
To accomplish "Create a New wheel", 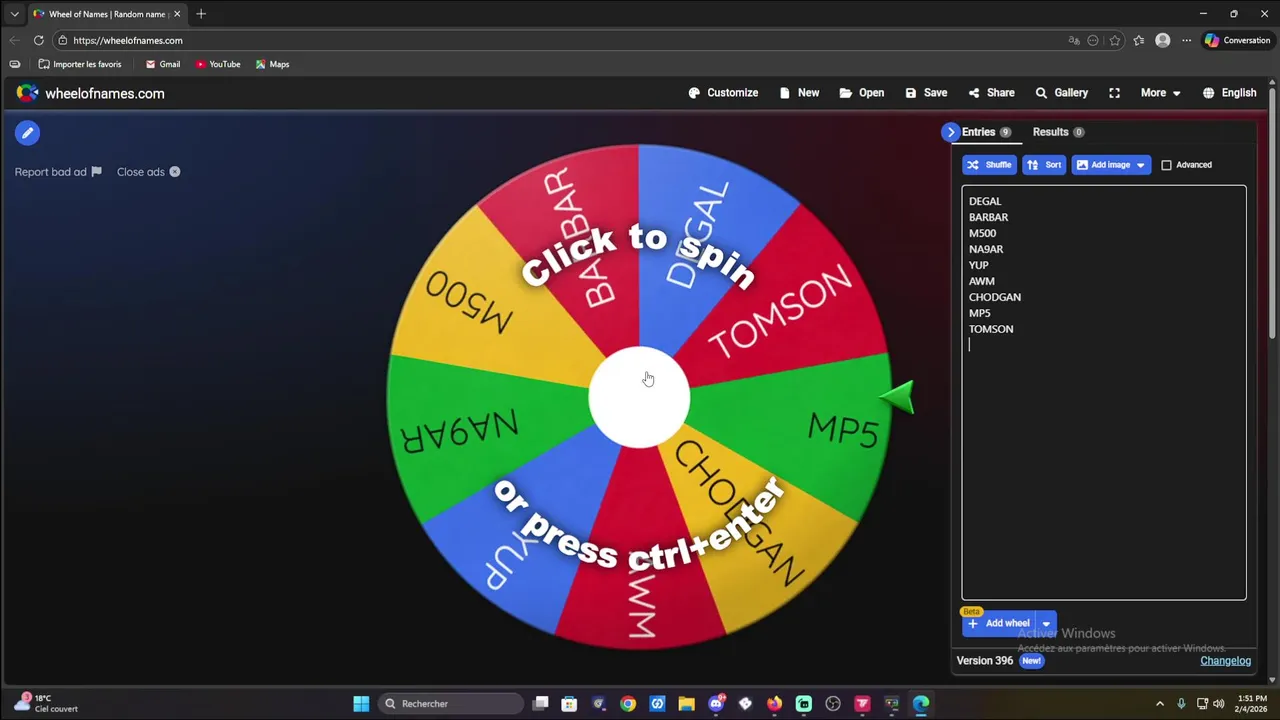I will click(799, 93).
